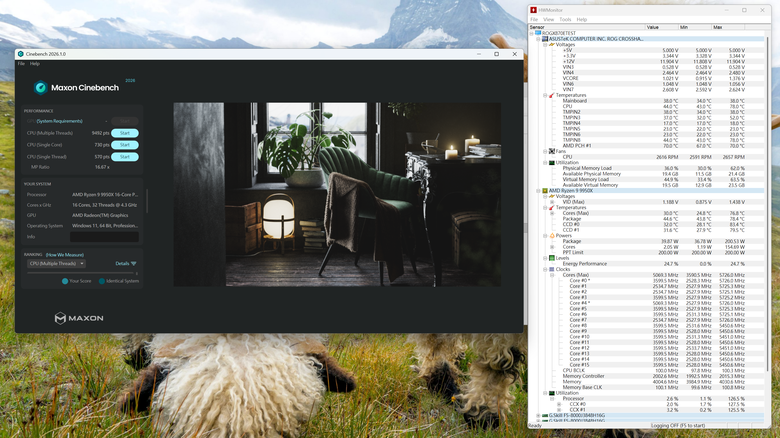Click the Levels icon in HWMonitor

[552, 258]
